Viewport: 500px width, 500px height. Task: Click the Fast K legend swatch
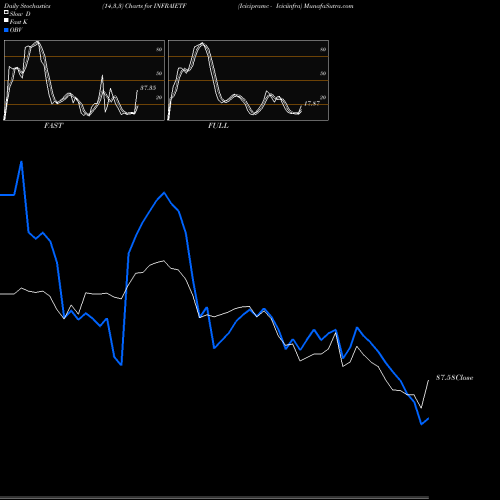point(6,20)
